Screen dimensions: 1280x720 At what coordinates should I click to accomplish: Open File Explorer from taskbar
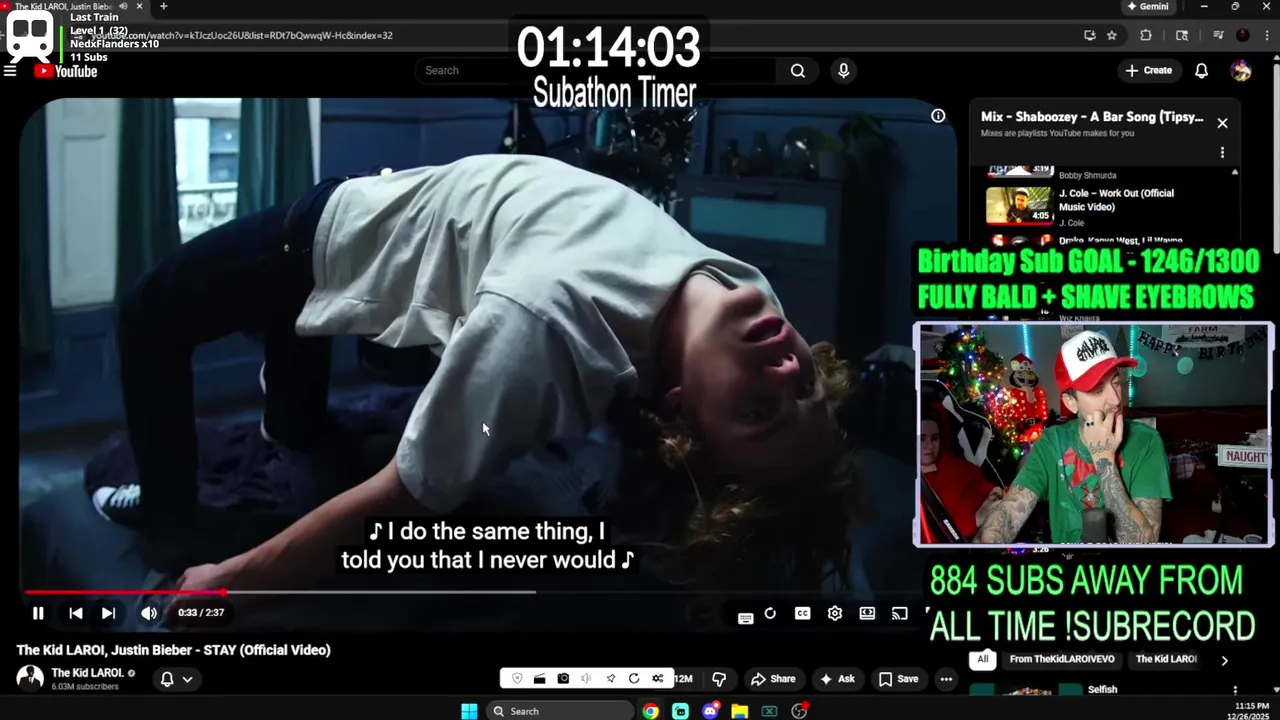[740, 711]
